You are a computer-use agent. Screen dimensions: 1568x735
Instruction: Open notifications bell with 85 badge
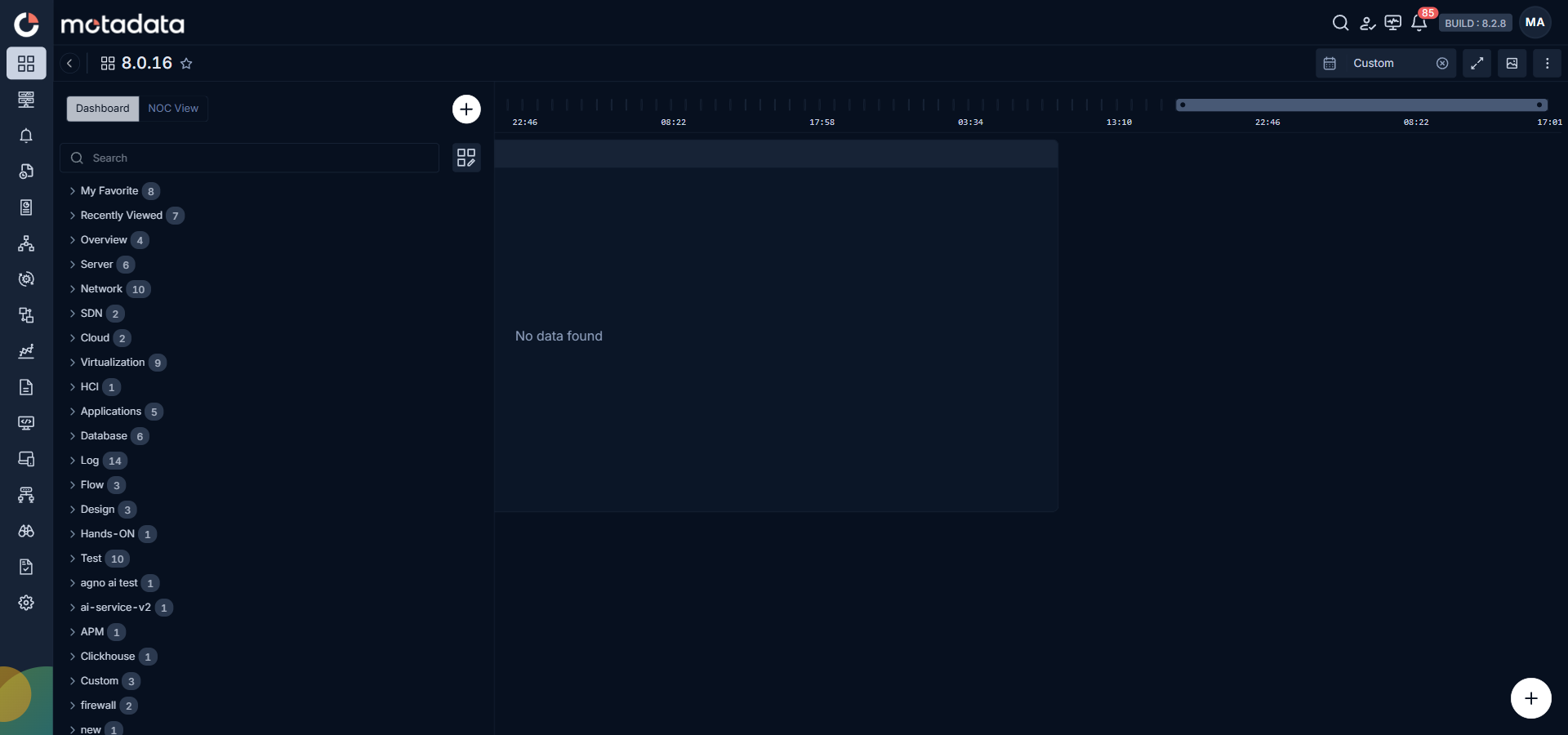pyautogui.click(x=1419, y=23)
